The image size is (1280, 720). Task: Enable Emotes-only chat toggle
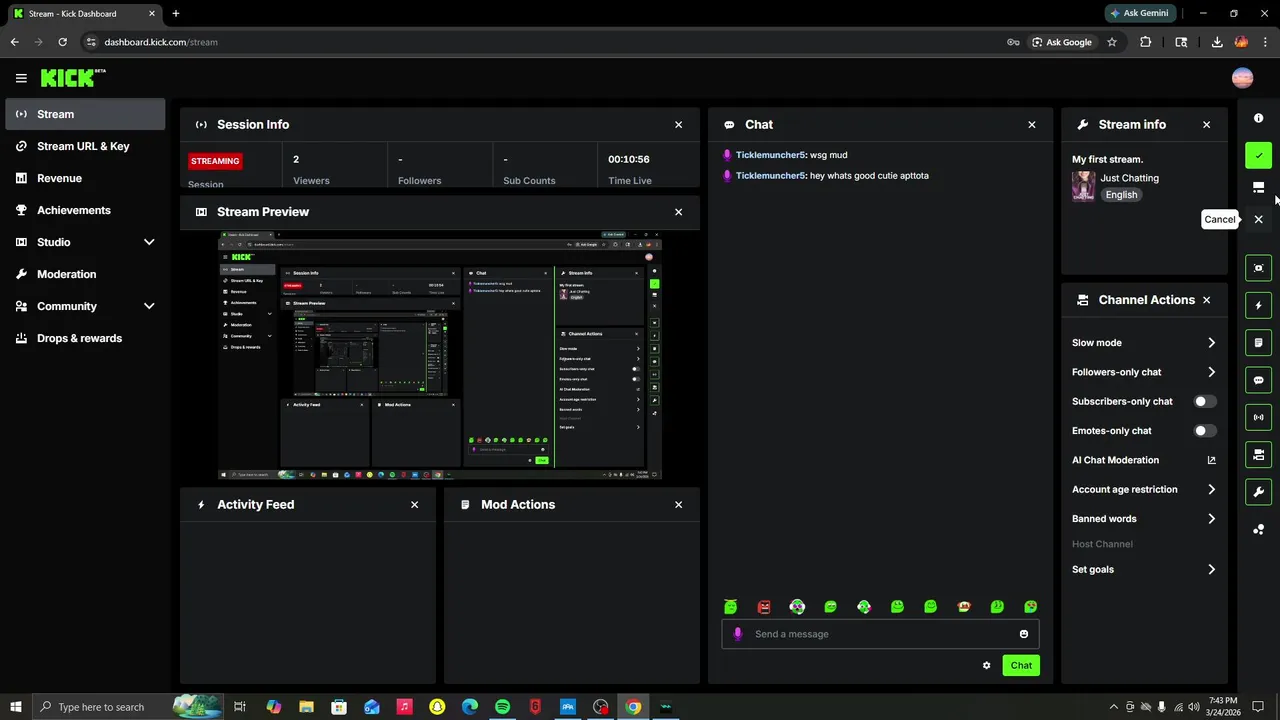tap(1205, 431)
